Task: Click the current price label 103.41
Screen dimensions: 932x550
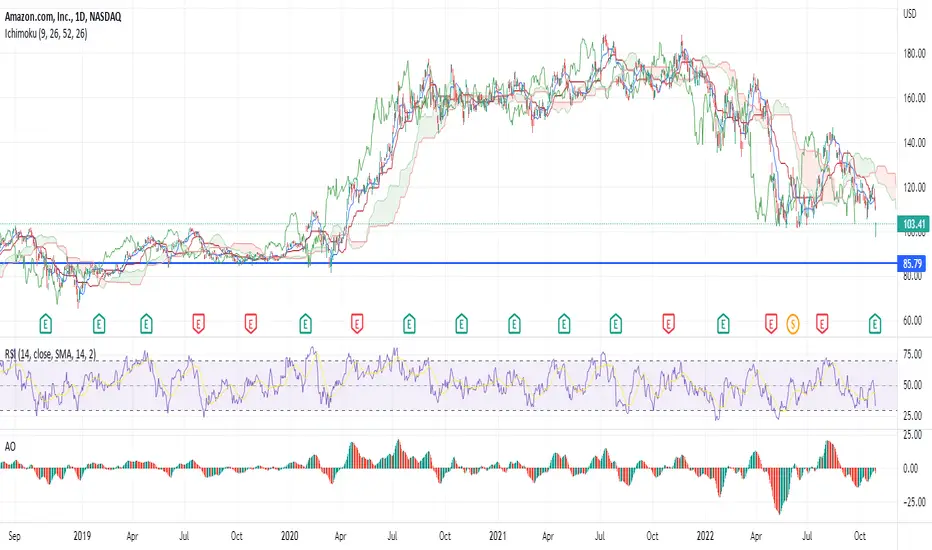Action: click(x=914, y=224)
